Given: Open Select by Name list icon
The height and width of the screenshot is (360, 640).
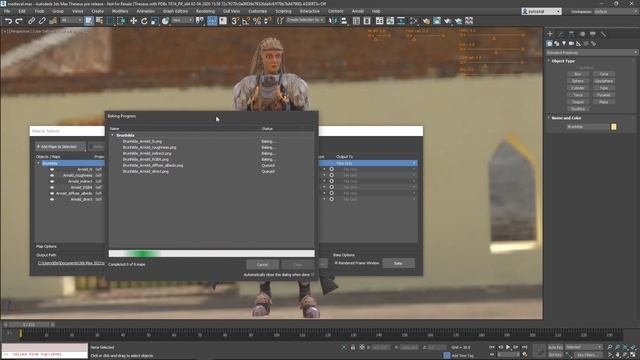Looking at the screenshot, I should (x=99, y=20).
